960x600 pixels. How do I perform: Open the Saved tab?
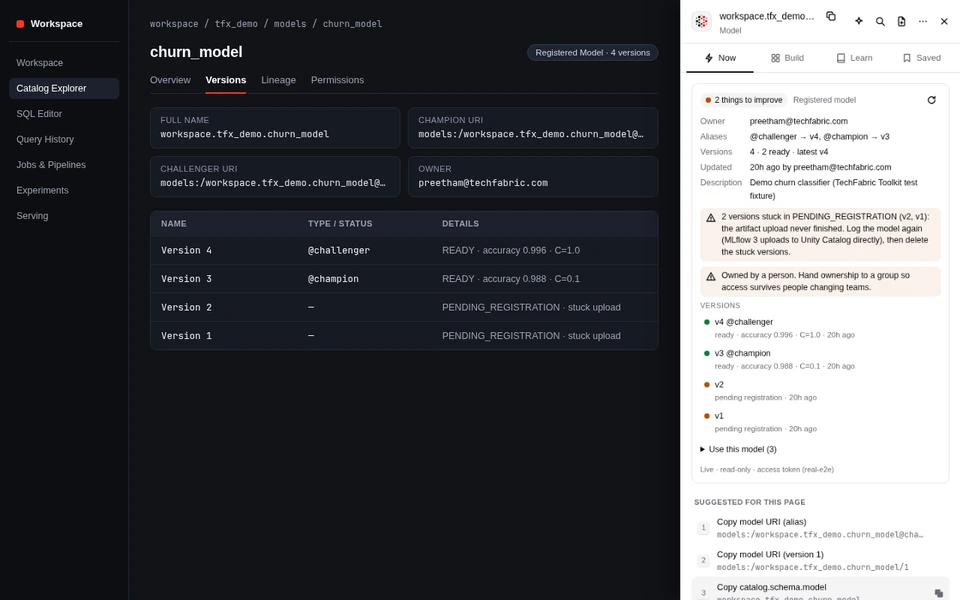(921, 58)
